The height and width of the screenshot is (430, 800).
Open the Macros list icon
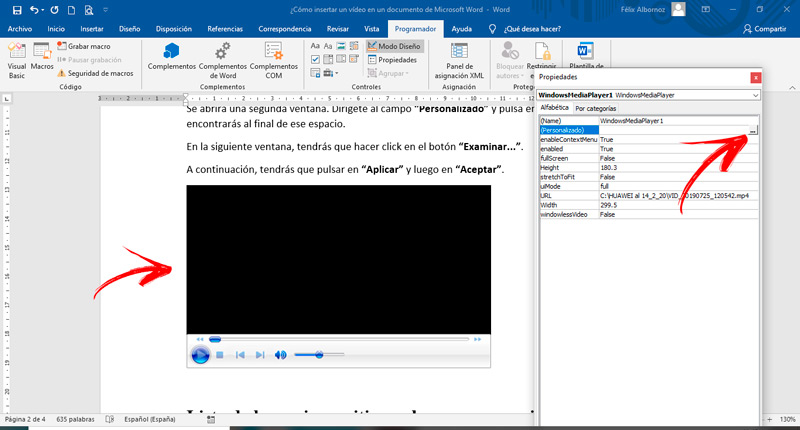tap(42, 56)
